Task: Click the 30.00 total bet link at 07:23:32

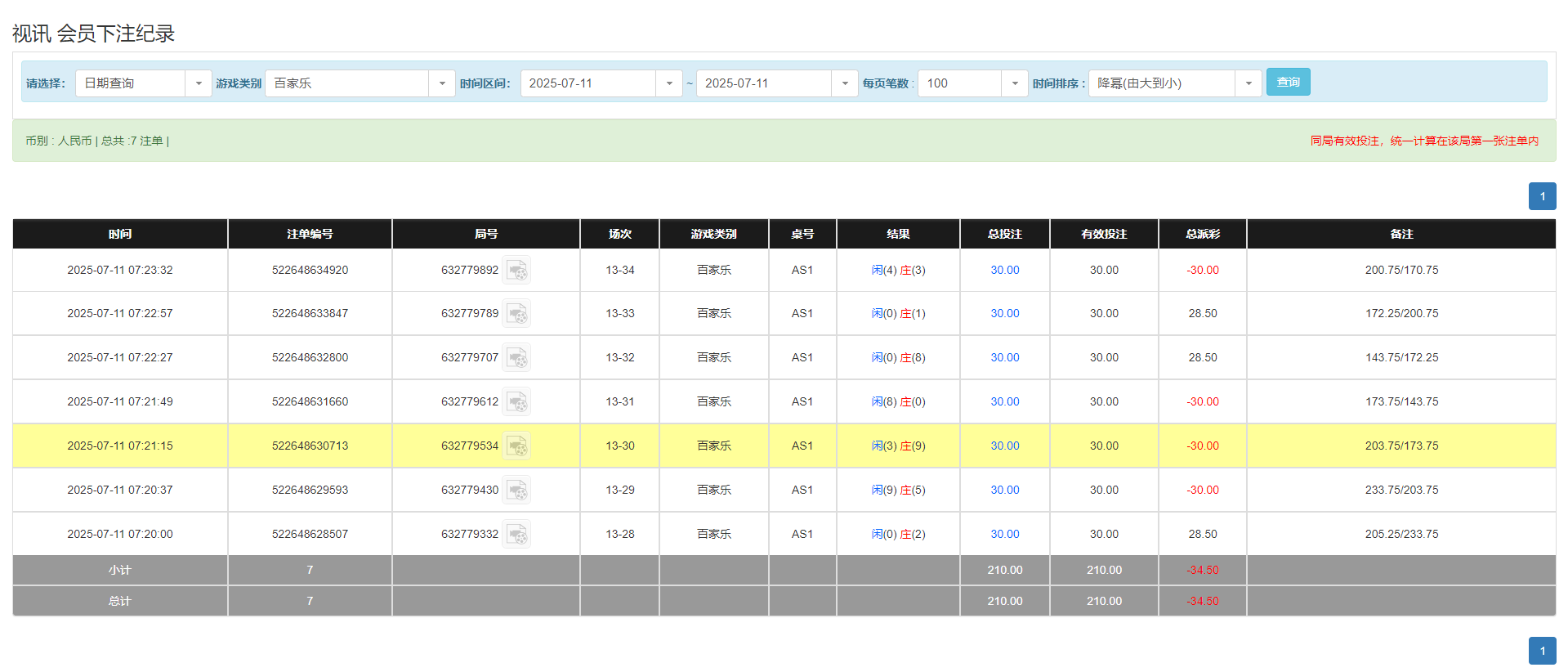Action: click(1004, 271)
